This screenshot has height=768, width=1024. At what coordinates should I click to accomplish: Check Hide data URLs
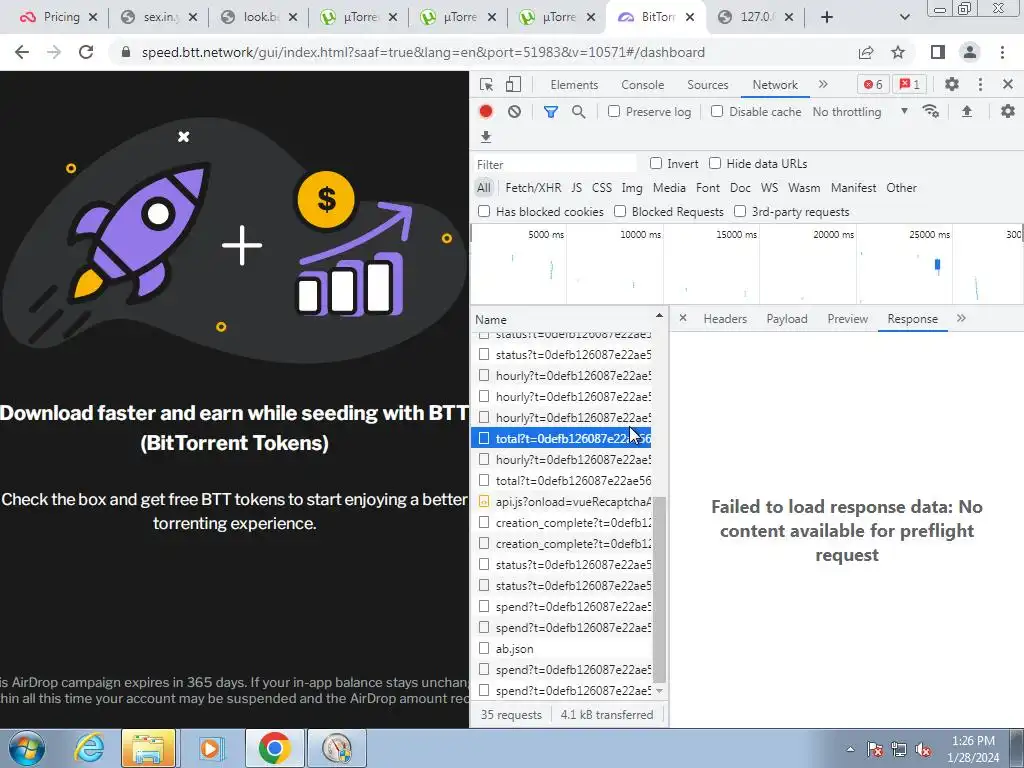(715, 163)
